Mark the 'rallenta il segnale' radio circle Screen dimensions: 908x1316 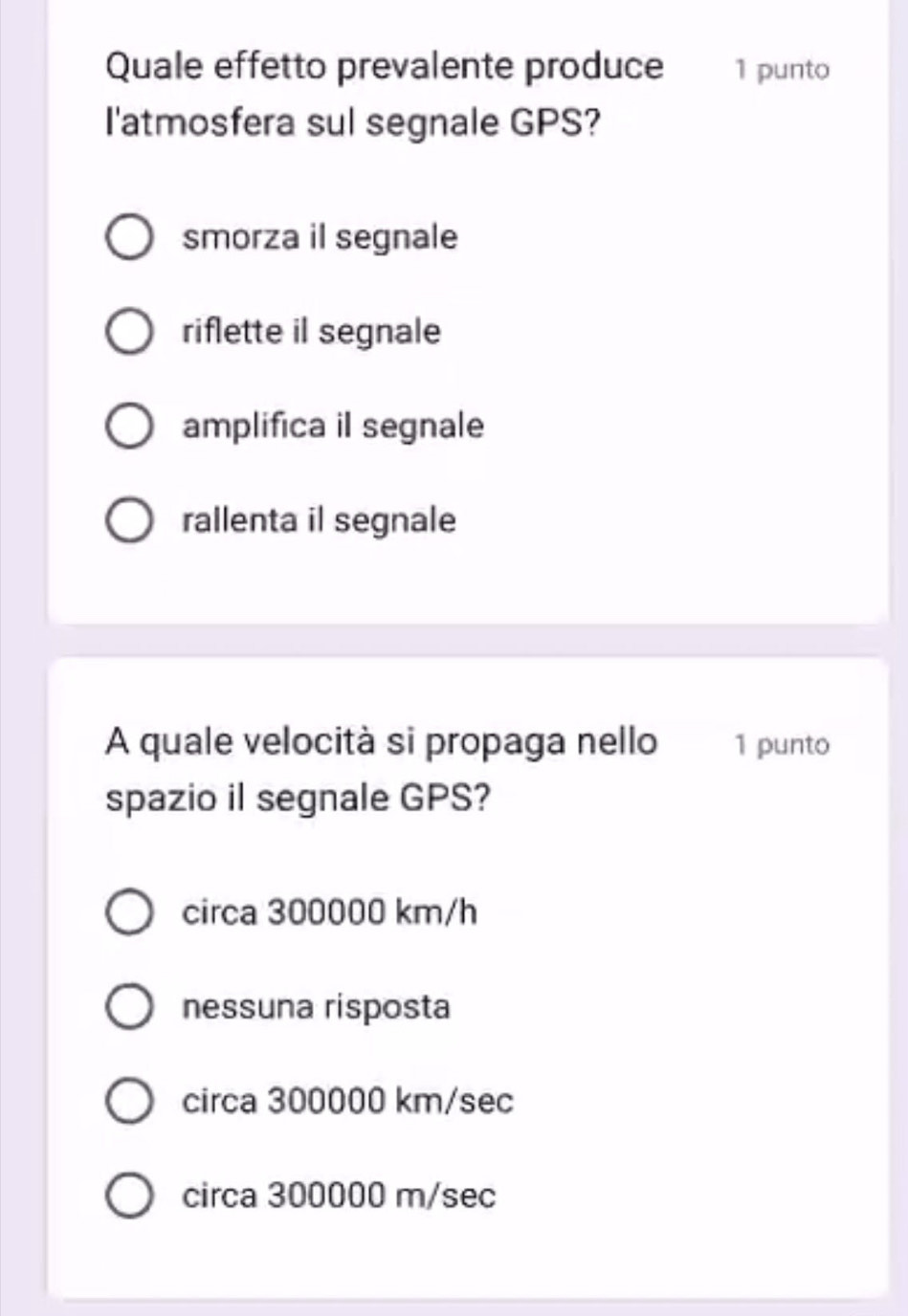coord(128,521)
